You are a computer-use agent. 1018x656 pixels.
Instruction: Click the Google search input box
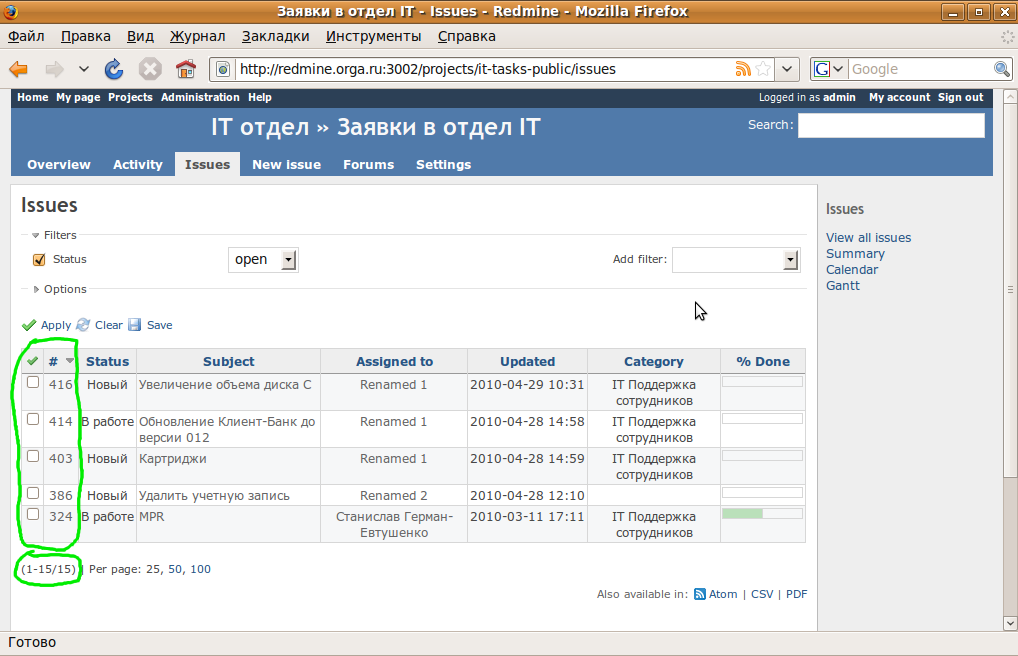tap(920, 69)
